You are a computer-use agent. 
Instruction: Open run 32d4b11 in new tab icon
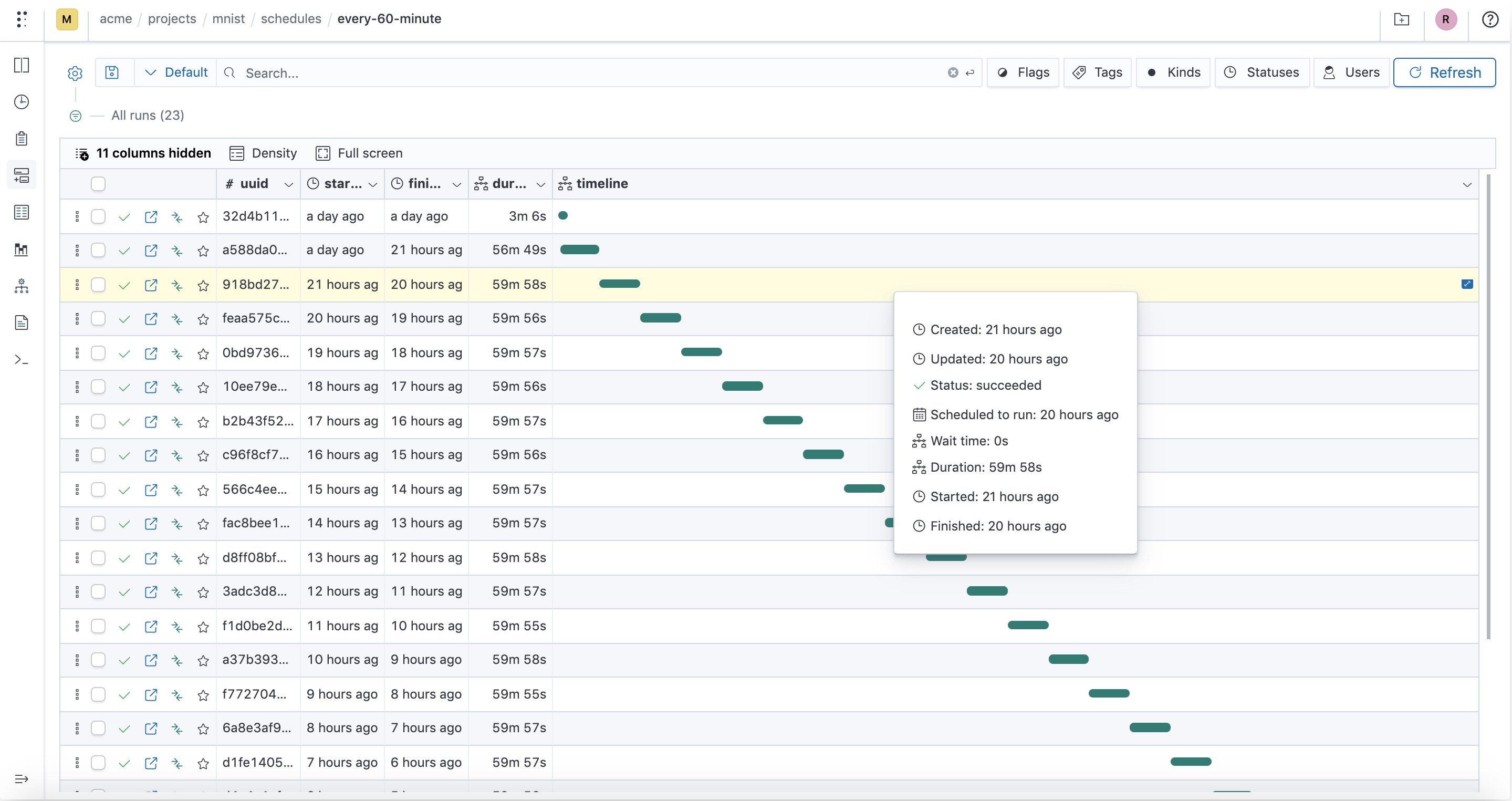(x=151, y=216)
